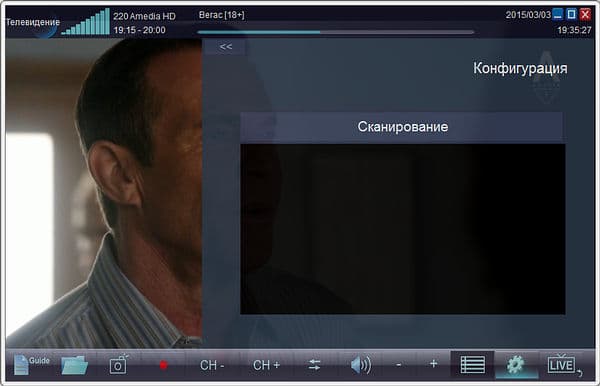Screen dimensions: 600x386
Task: Click the 220 Amedia HD channel name
Action: click(x=144, y=16)
